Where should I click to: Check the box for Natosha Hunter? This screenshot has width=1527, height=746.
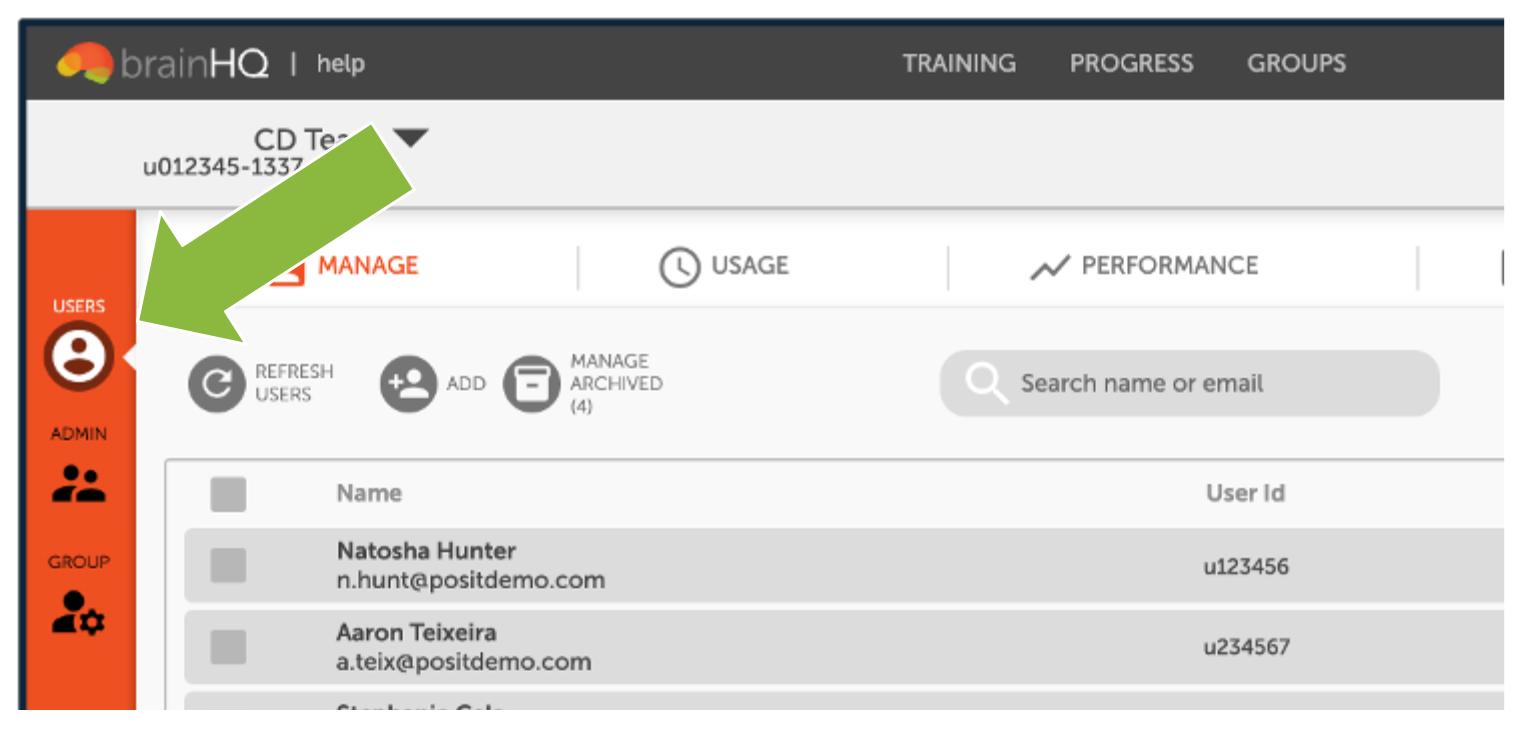(x=228, y=566)
